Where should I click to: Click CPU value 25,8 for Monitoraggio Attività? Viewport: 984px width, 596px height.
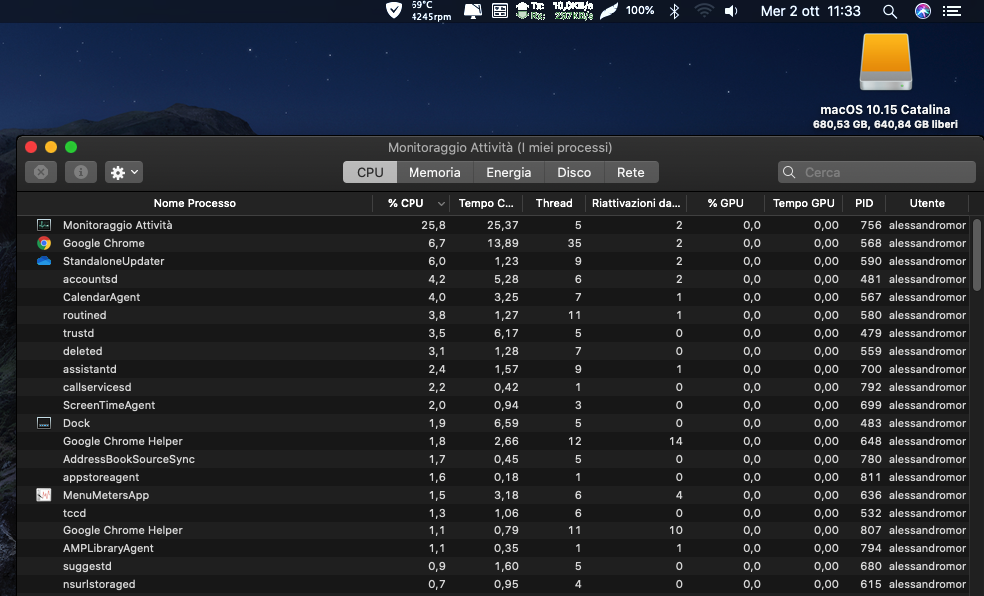click(433, 225)
